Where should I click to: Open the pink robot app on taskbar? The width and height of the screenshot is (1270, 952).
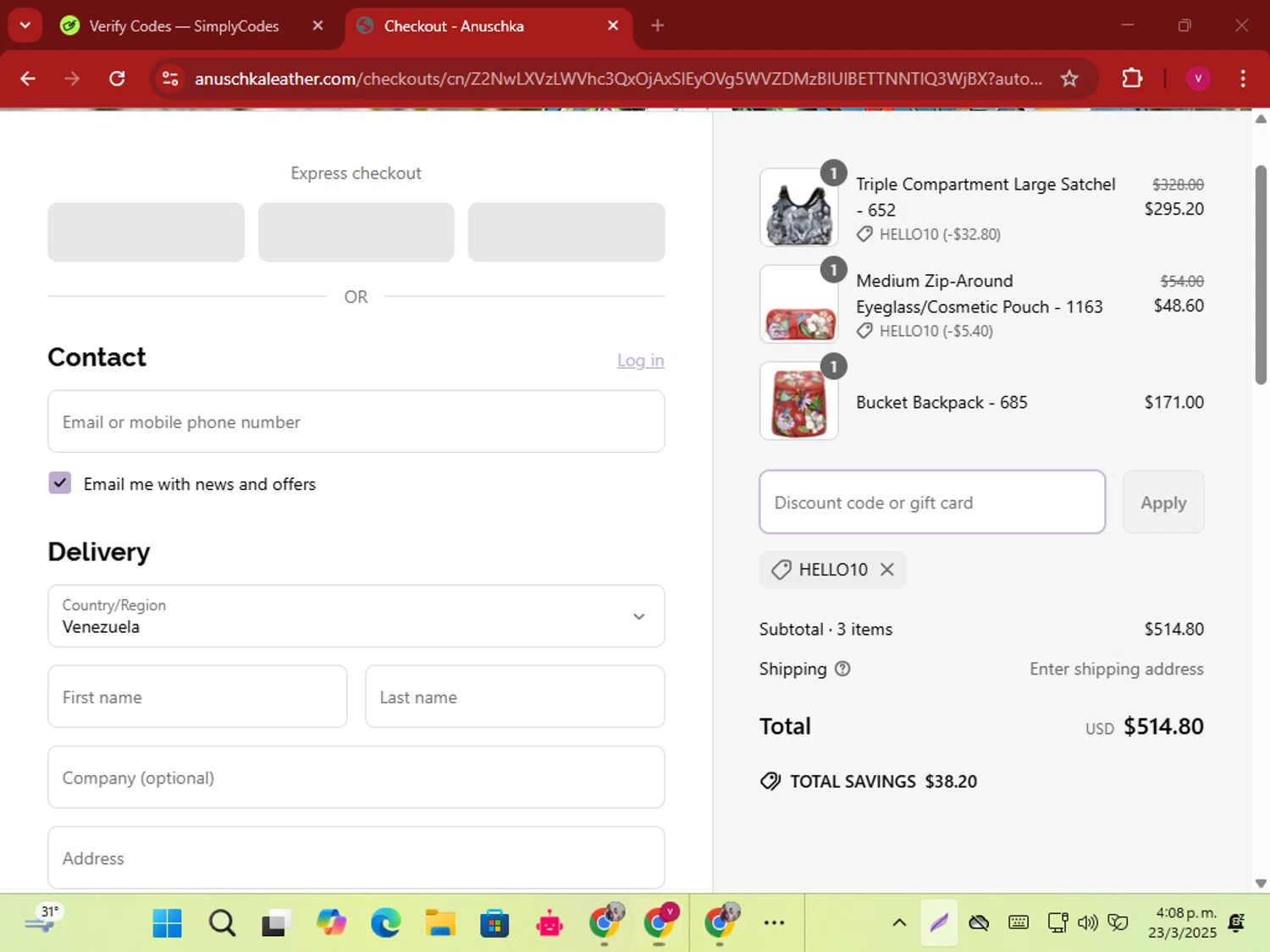coord(549,923)
